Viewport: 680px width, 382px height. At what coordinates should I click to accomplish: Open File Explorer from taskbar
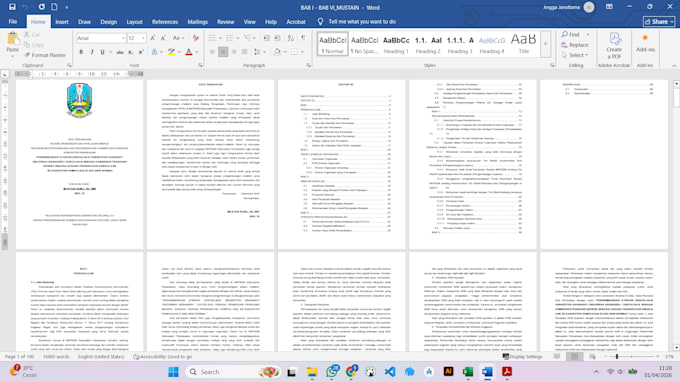[x=312, y=372]
